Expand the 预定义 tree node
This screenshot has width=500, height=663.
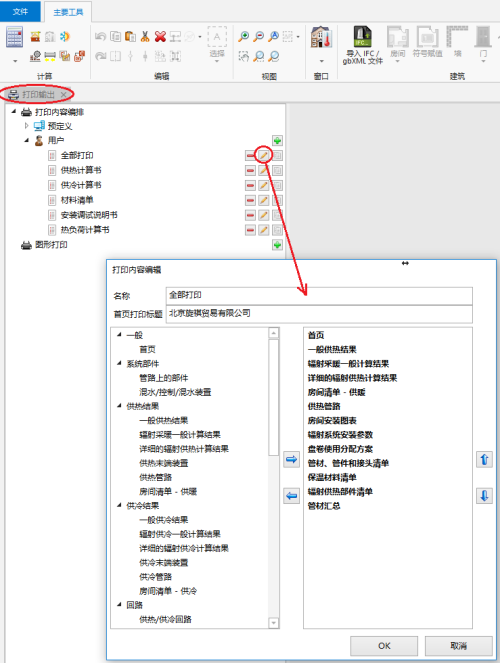(x=26, y=126)
